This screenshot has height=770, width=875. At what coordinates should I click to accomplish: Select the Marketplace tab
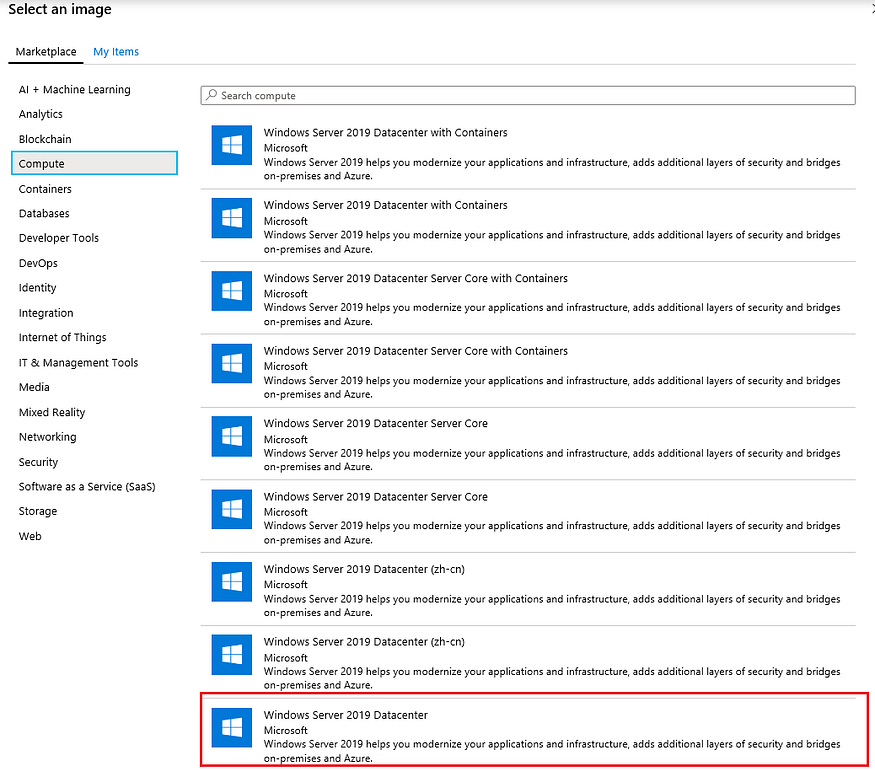pos(45,51)
